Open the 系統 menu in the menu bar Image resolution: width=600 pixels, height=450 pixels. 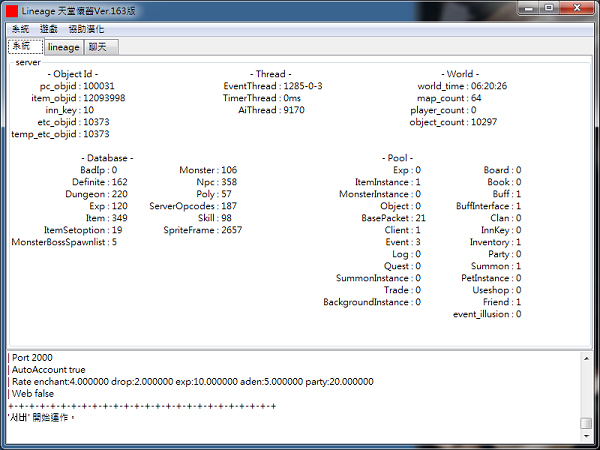point(20,29)
